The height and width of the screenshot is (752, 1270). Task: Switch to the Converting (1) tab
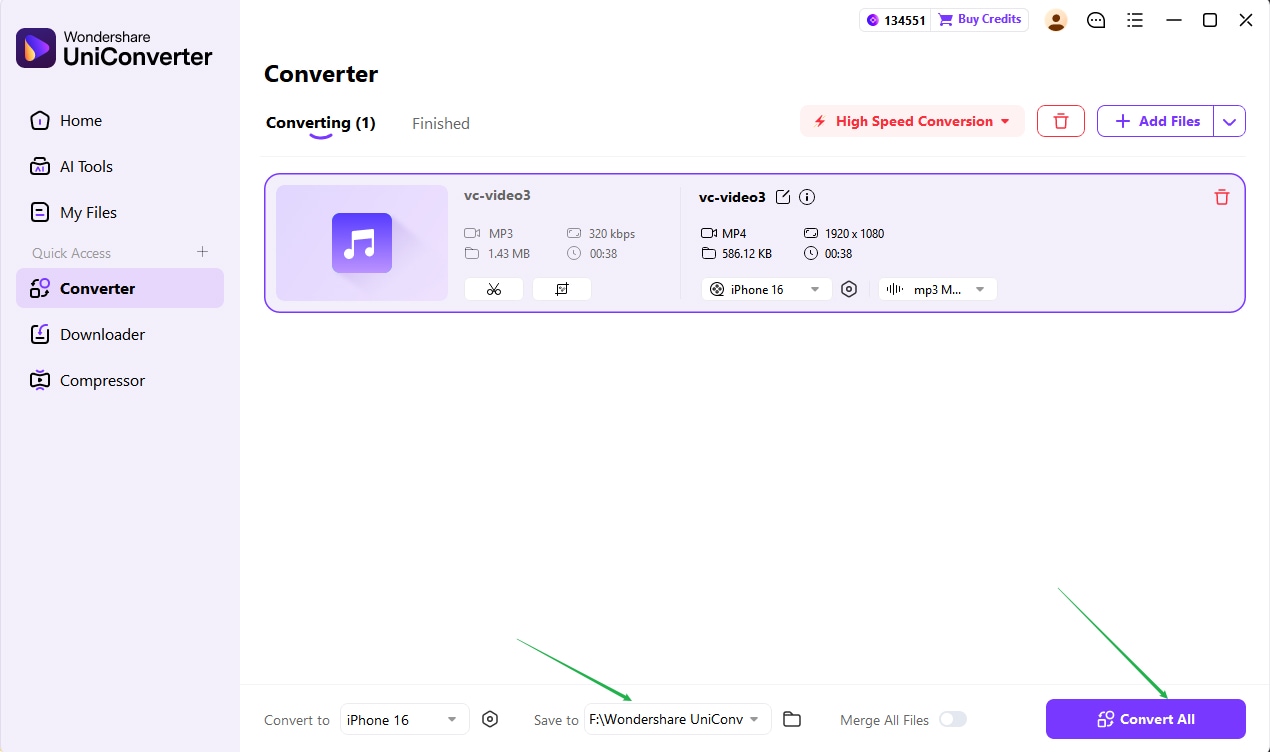click(320, 123)
